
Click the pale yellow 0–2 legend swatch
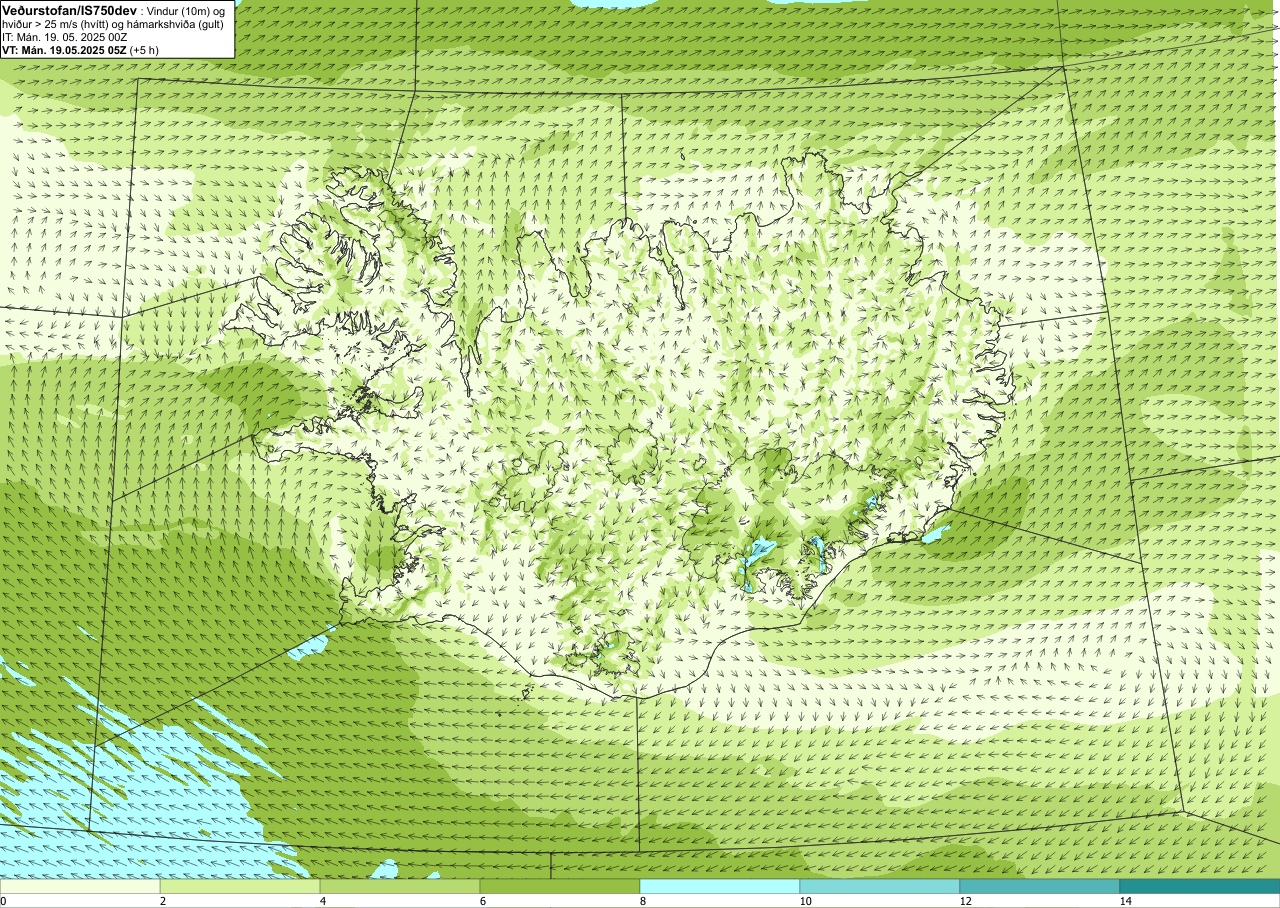pos(80,886)
